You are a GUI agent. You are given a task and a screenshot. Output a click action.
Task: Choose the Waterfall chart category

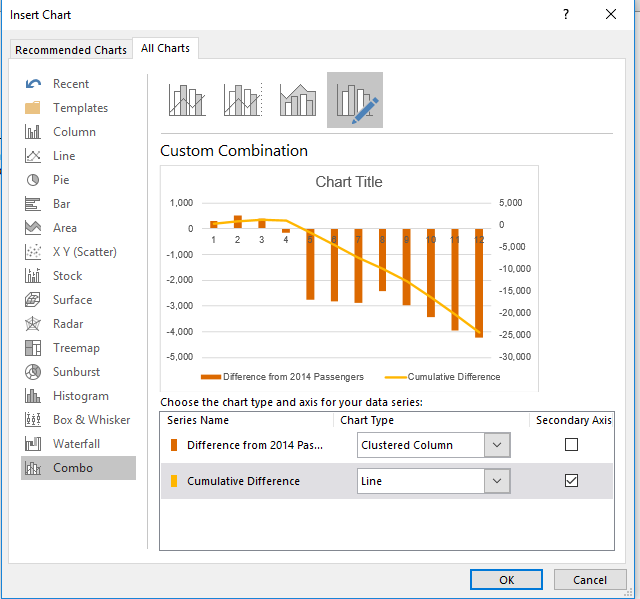78,444
